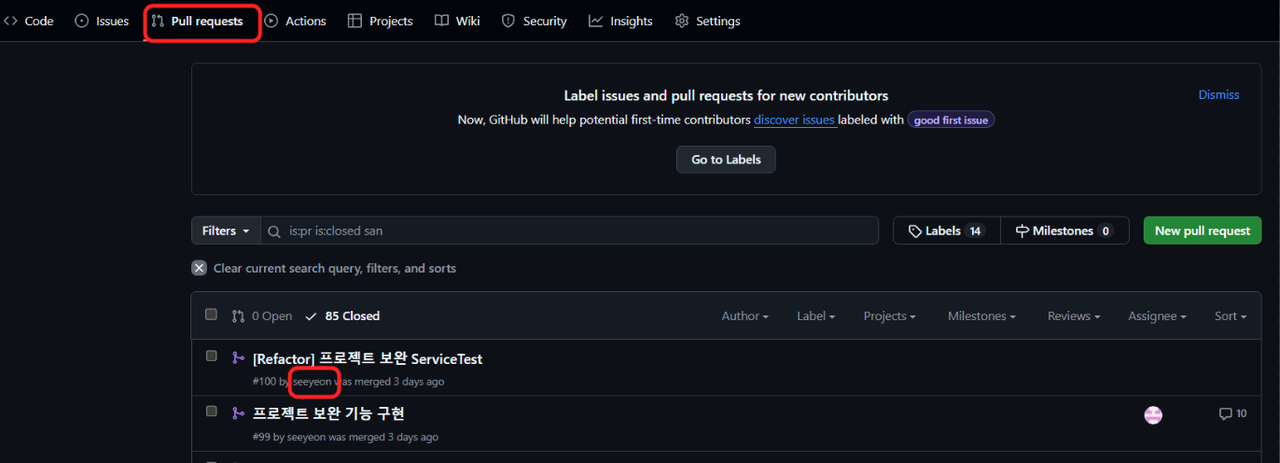Expand the Label filter dropdown
The width and height of the screenshot is (1280, 463).
816,316
